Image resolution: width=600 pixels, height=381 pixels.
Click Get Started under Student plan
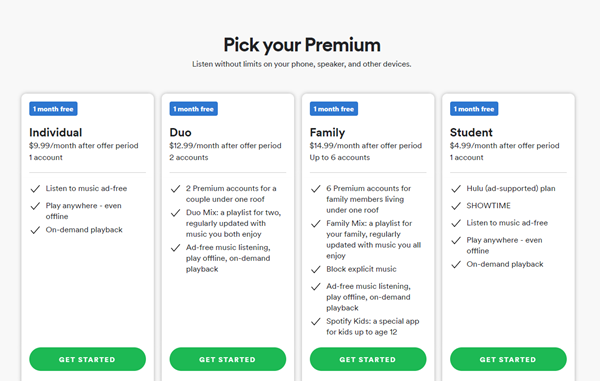click(x=508, y=359)
